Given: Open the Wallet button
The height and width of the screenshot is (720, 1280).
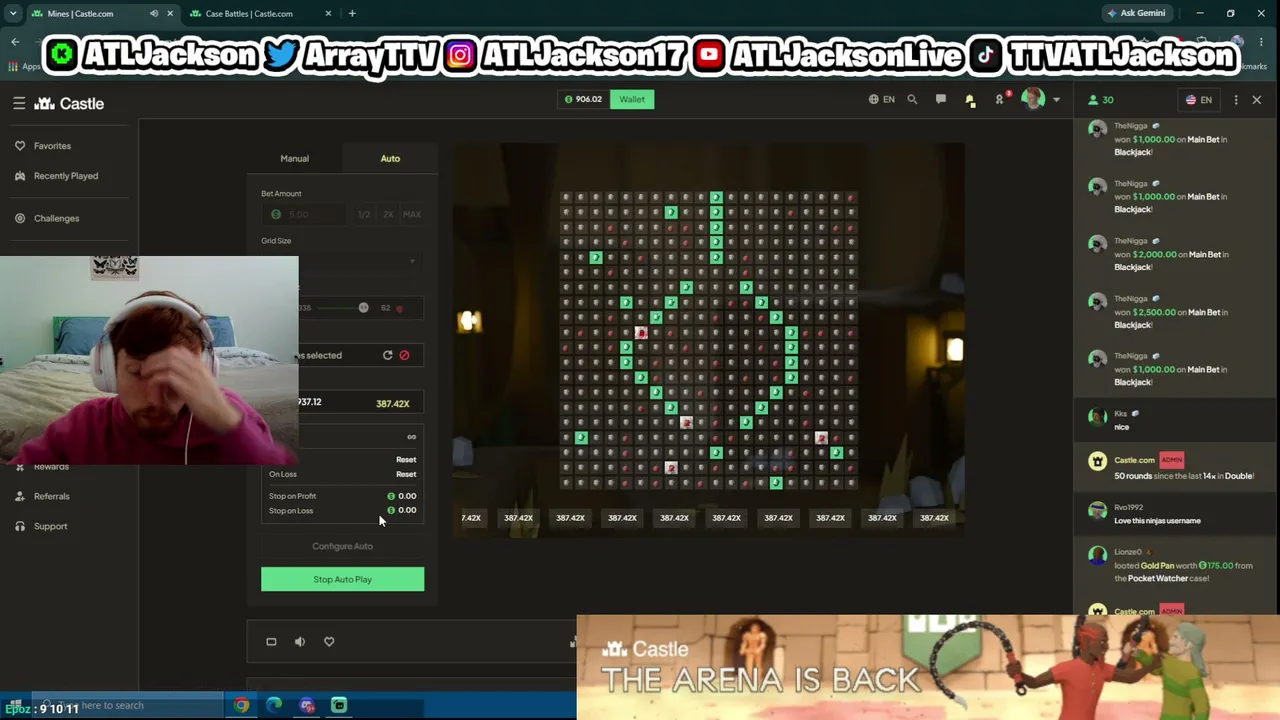Looking at the screenshot, I should pyautogui.click(x=632, y=99).
